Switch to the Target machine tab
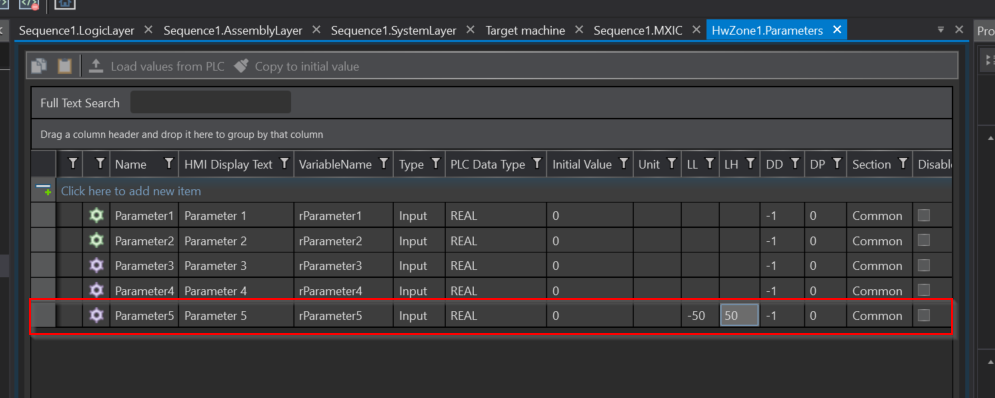The image size is (995, 398). [525, 30]
